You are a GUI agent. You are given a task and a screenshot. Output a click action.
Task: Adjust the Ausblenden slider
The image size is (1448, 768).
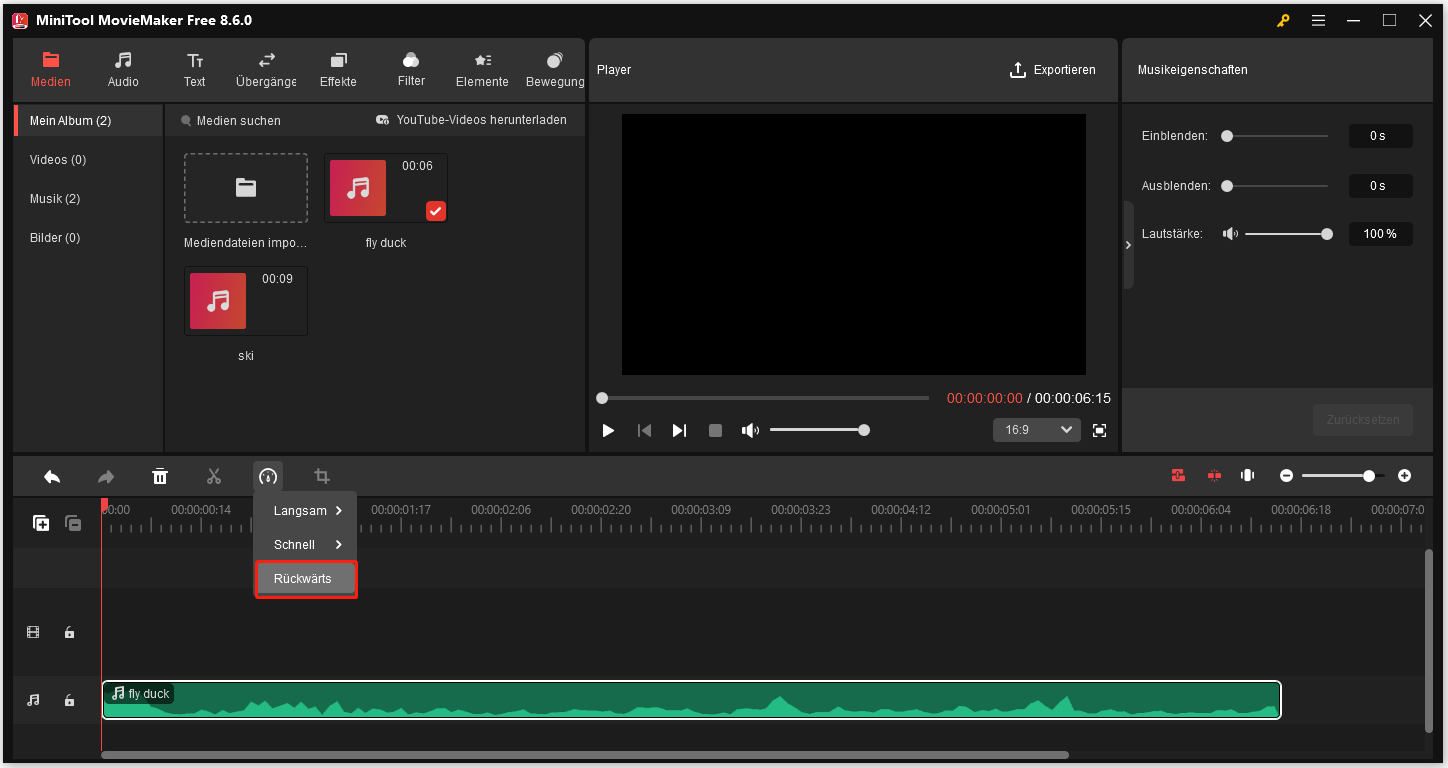(x=1275, y=186)
